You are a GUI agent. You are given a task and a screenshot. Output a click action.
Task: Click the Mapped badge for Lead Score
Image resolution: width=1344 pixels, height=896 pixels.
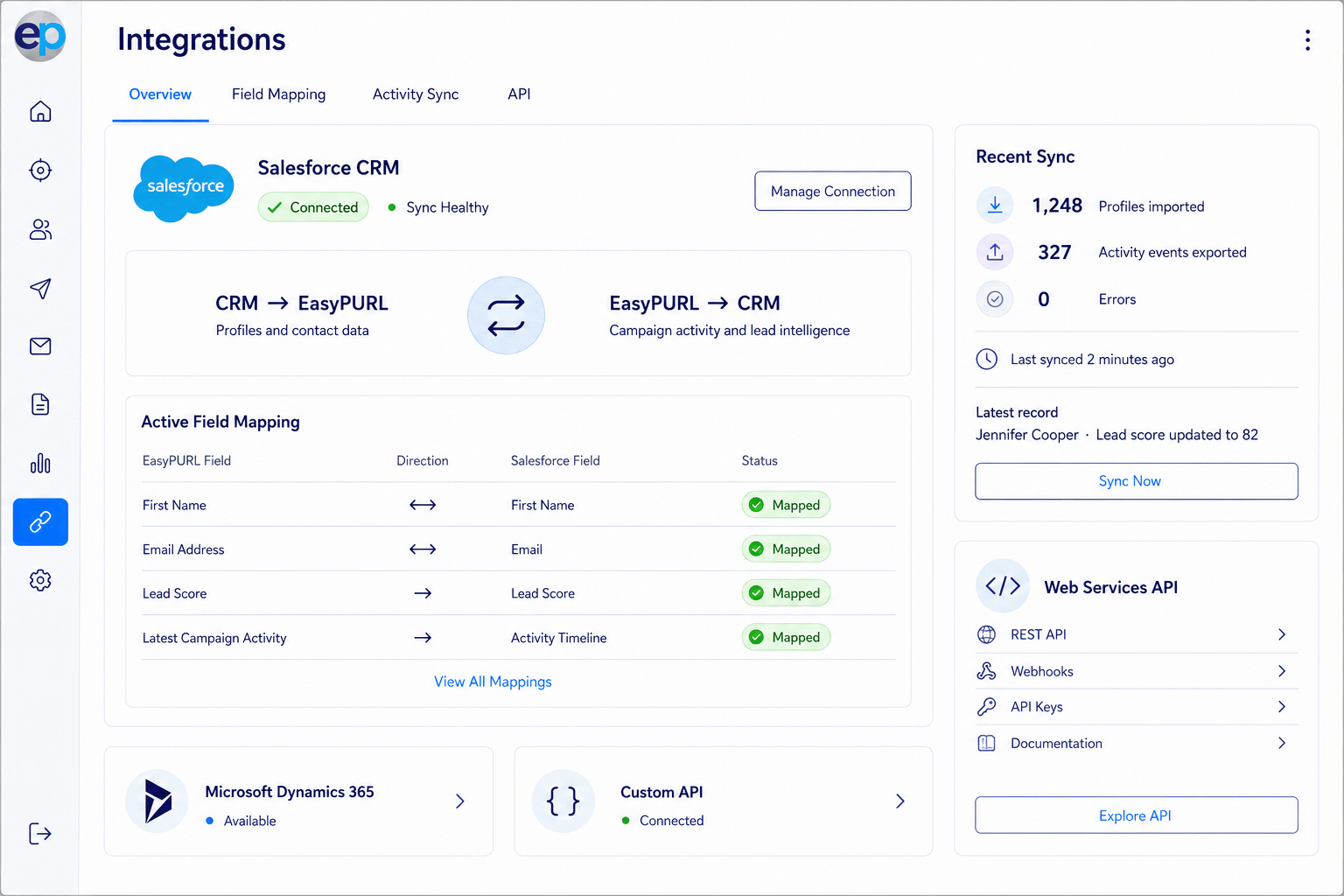coord(786,593)
